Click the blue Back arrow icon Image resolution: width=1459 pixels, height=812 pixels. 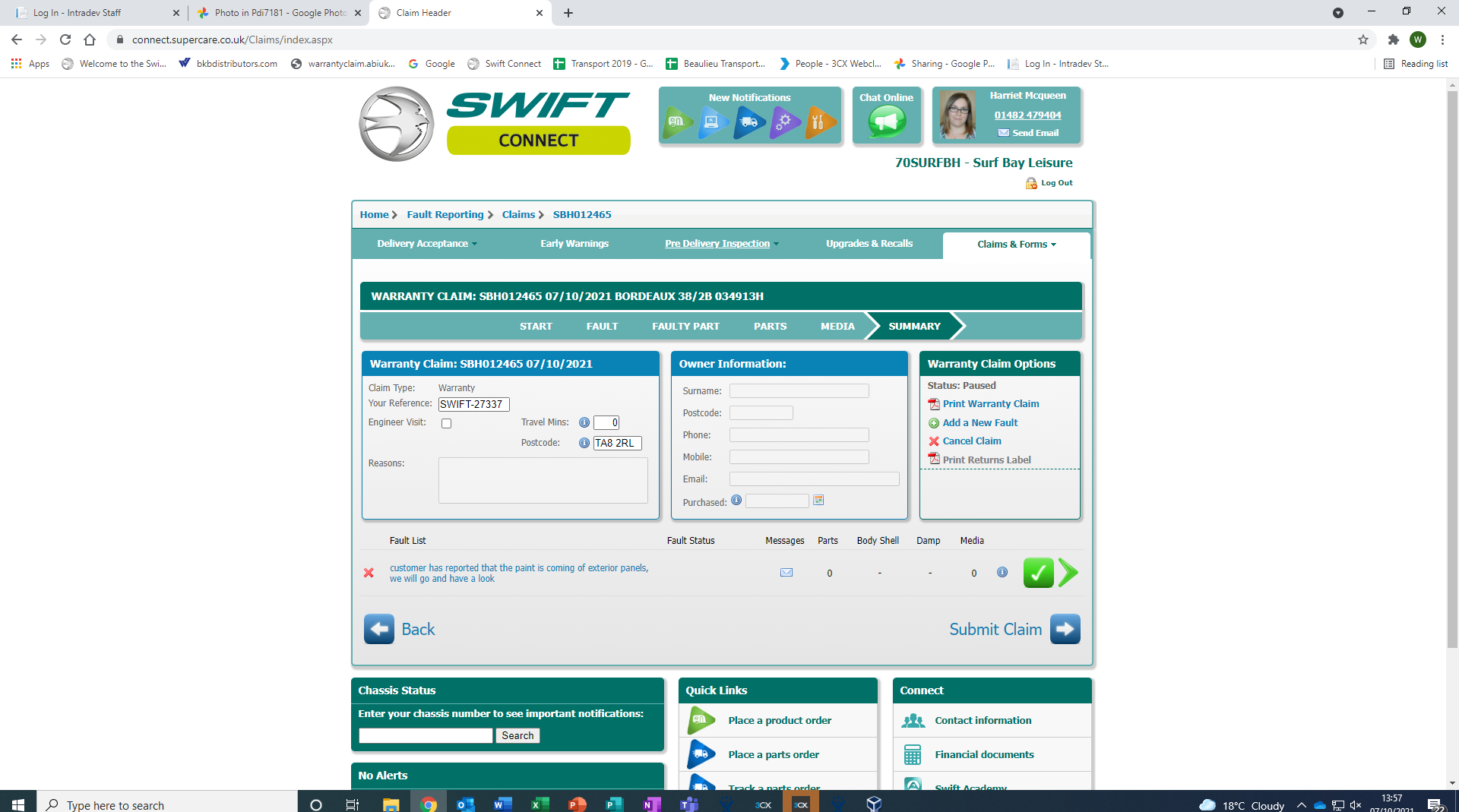point(379,629)
